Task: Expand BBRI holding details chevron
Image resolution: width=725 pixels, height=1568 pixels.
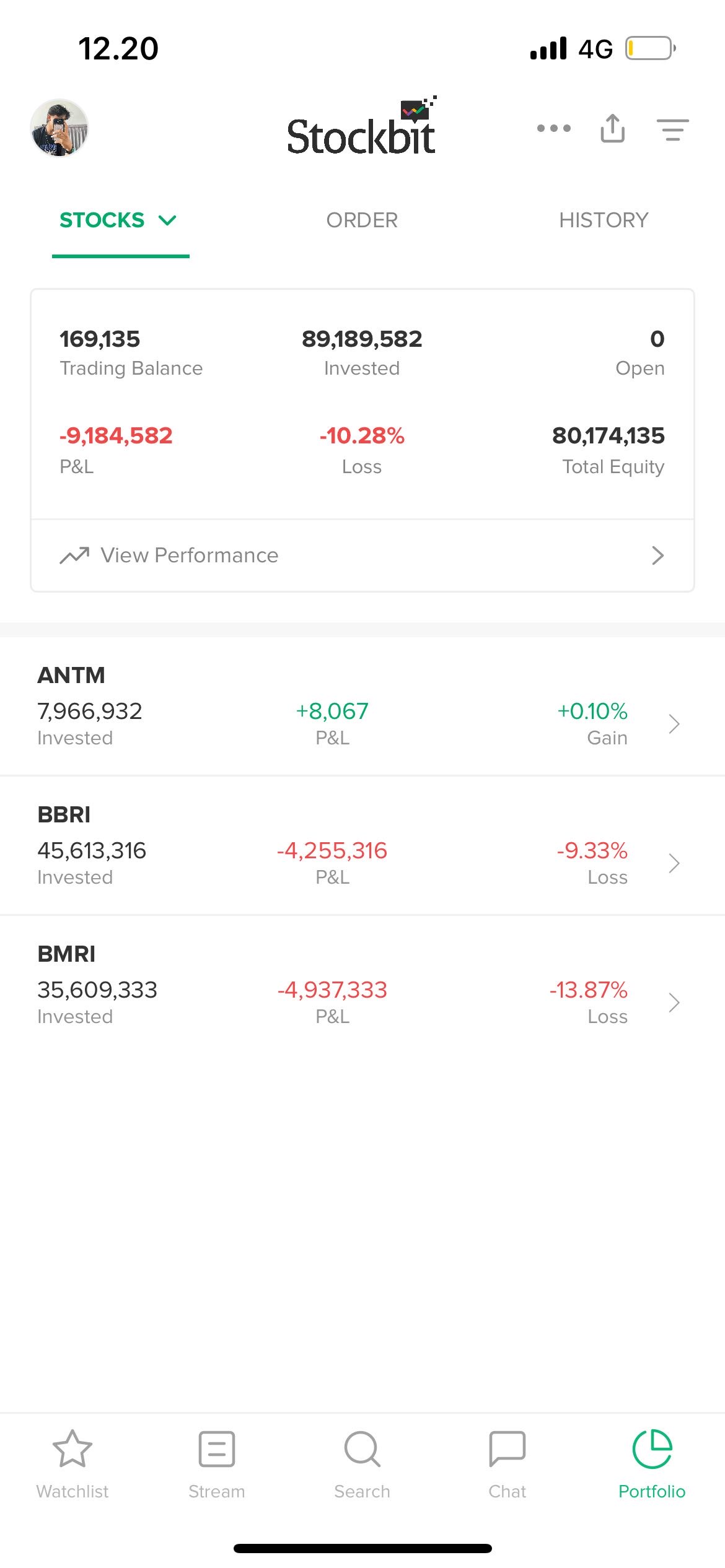Action: click(674, 863)
